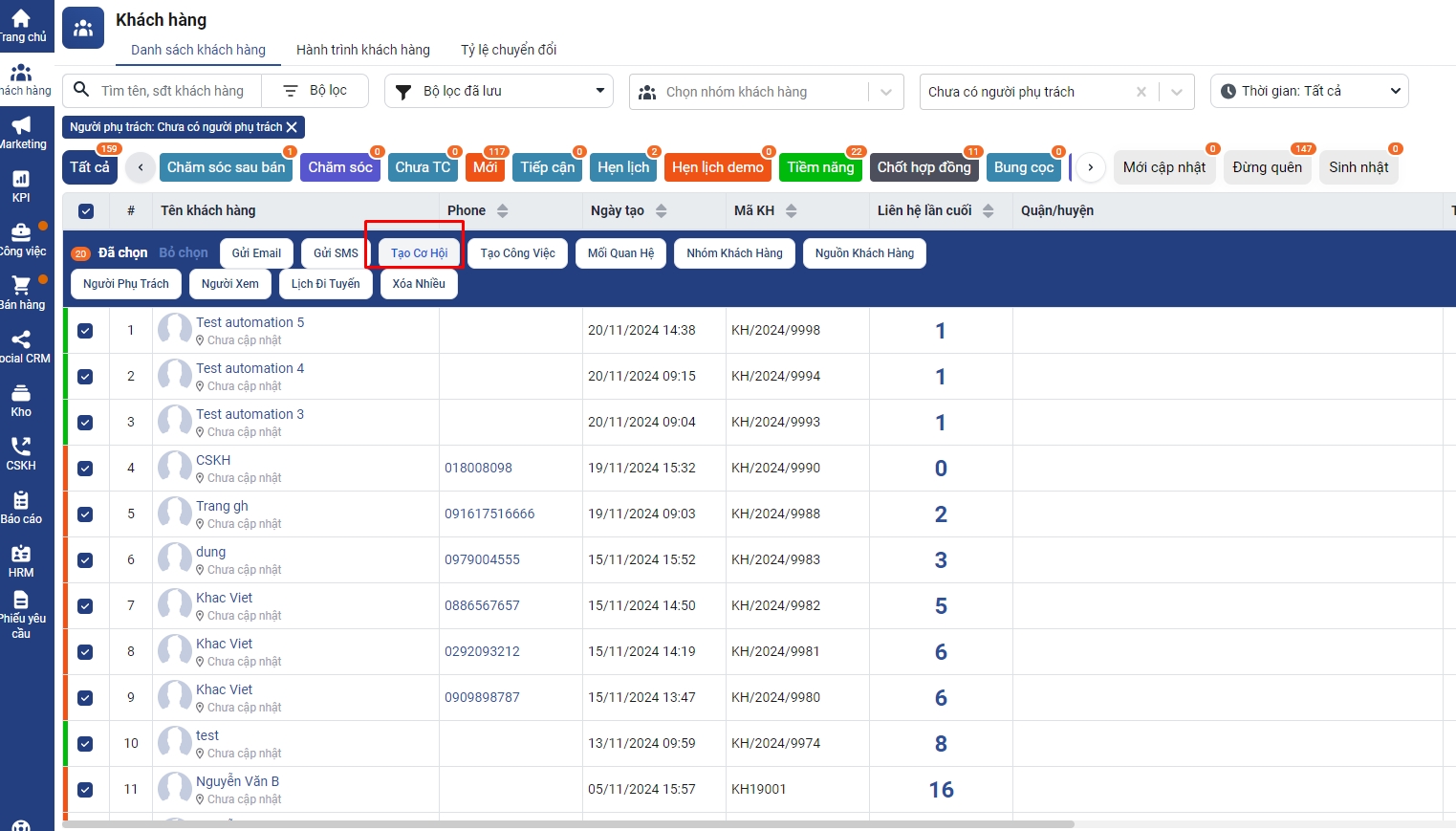Viewport: 1456px width, 831px height.
Task: Open 'Thời gian: Tất cả' dropdown
Action: pos(1309,91)
